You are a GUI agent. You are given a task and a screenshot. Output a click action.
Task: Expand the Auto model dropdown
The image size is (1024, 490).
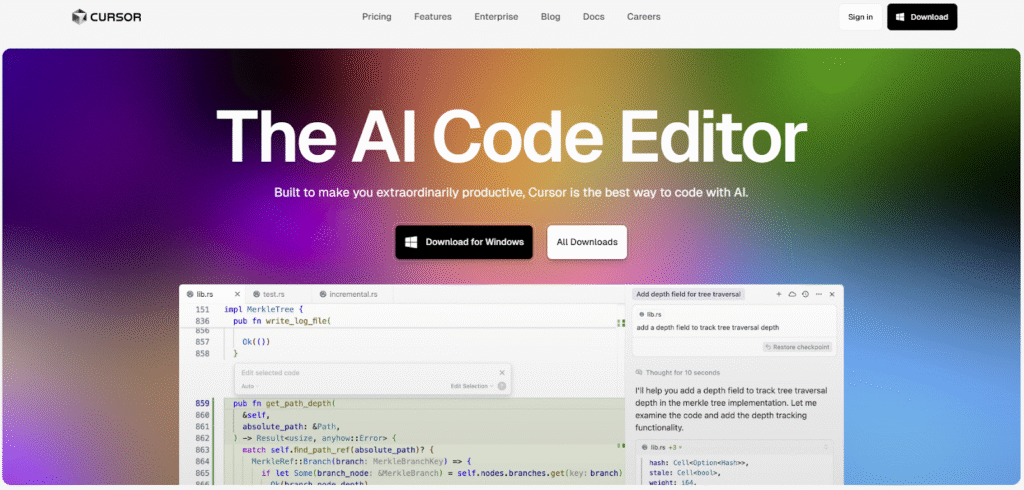(x=249, y=386)
